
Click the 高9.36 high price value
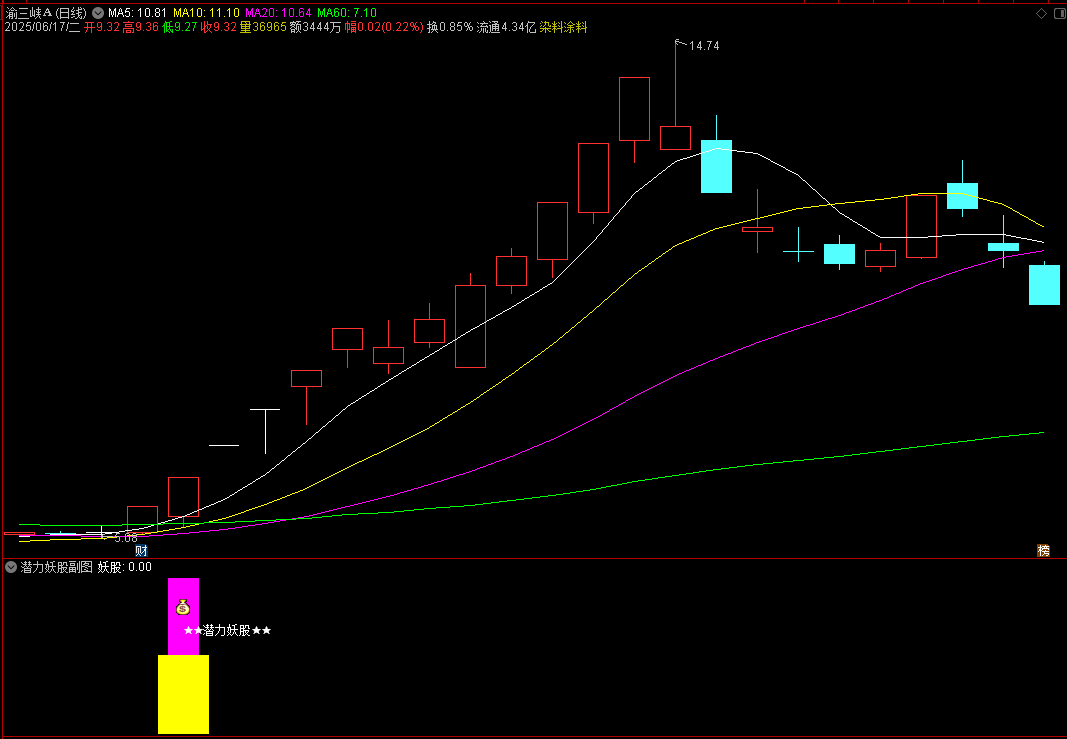141,27
